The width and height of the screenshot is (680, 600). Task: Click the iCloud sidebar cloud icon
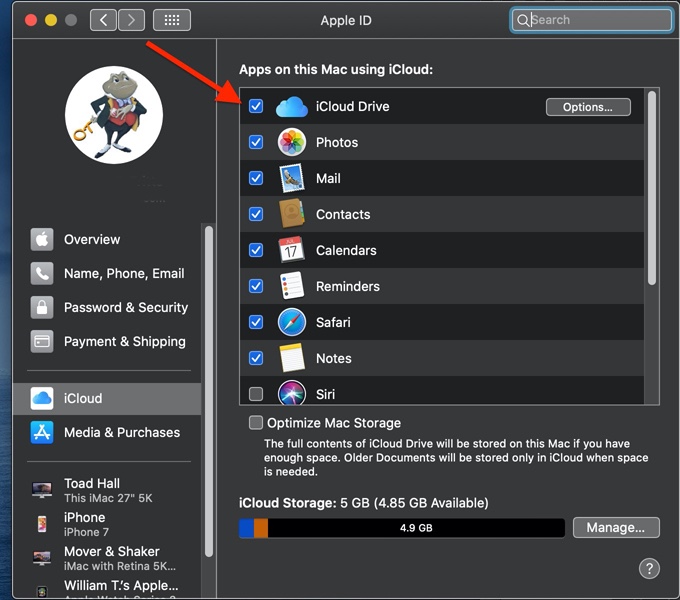(42, 398)
